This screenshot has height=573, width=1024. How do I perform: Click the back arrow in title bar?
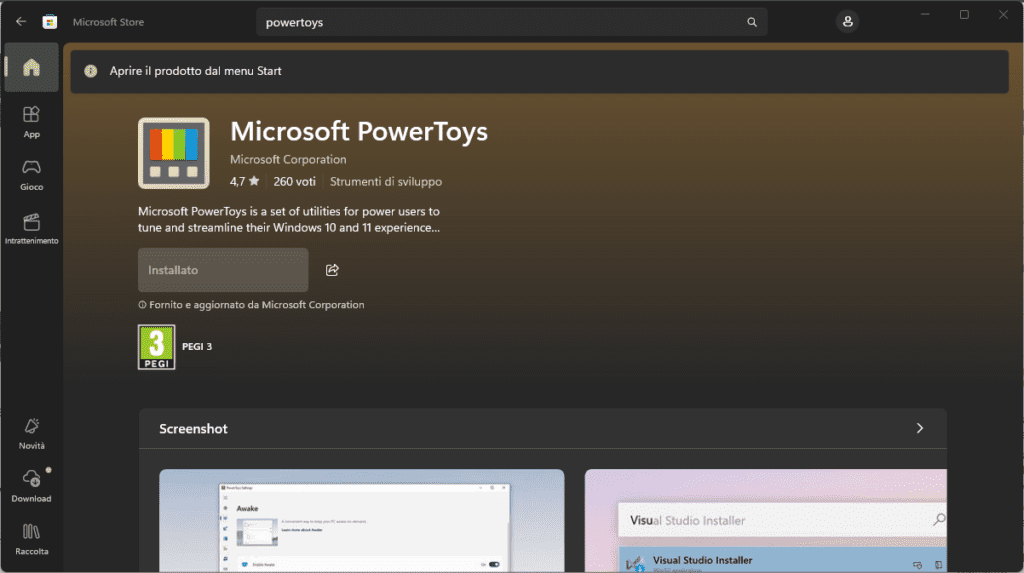point(21,22)
